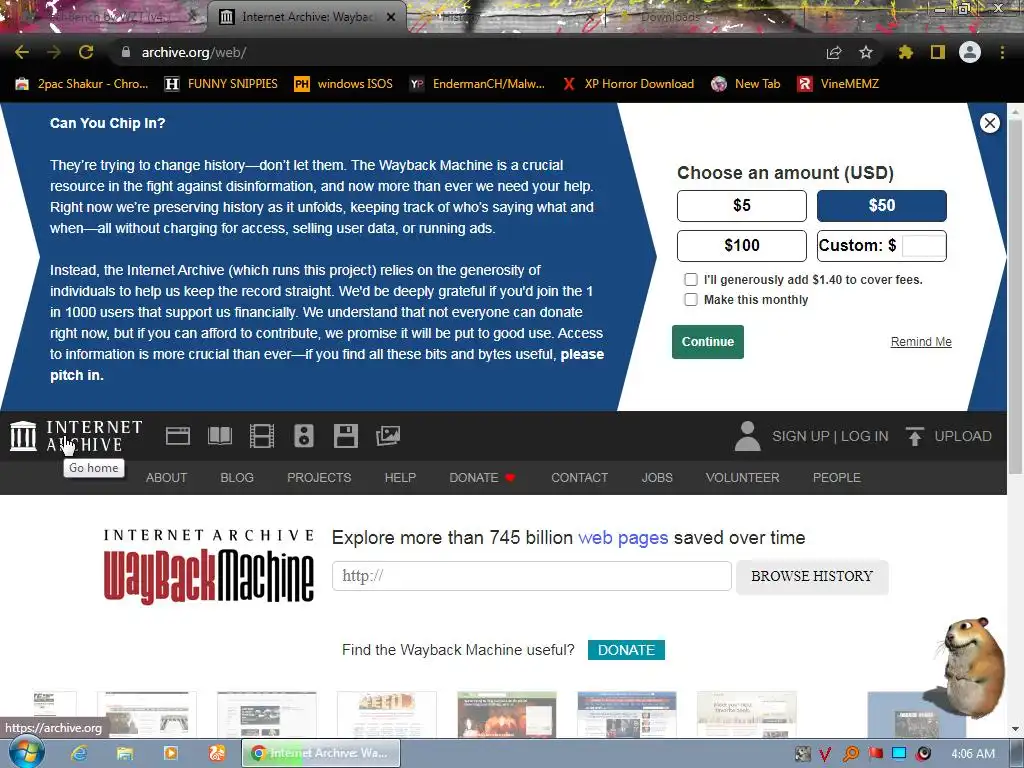Click the SIGN UP | LOG IN link
Screen dimensions: 1024x768
click(x=830, y=436)
